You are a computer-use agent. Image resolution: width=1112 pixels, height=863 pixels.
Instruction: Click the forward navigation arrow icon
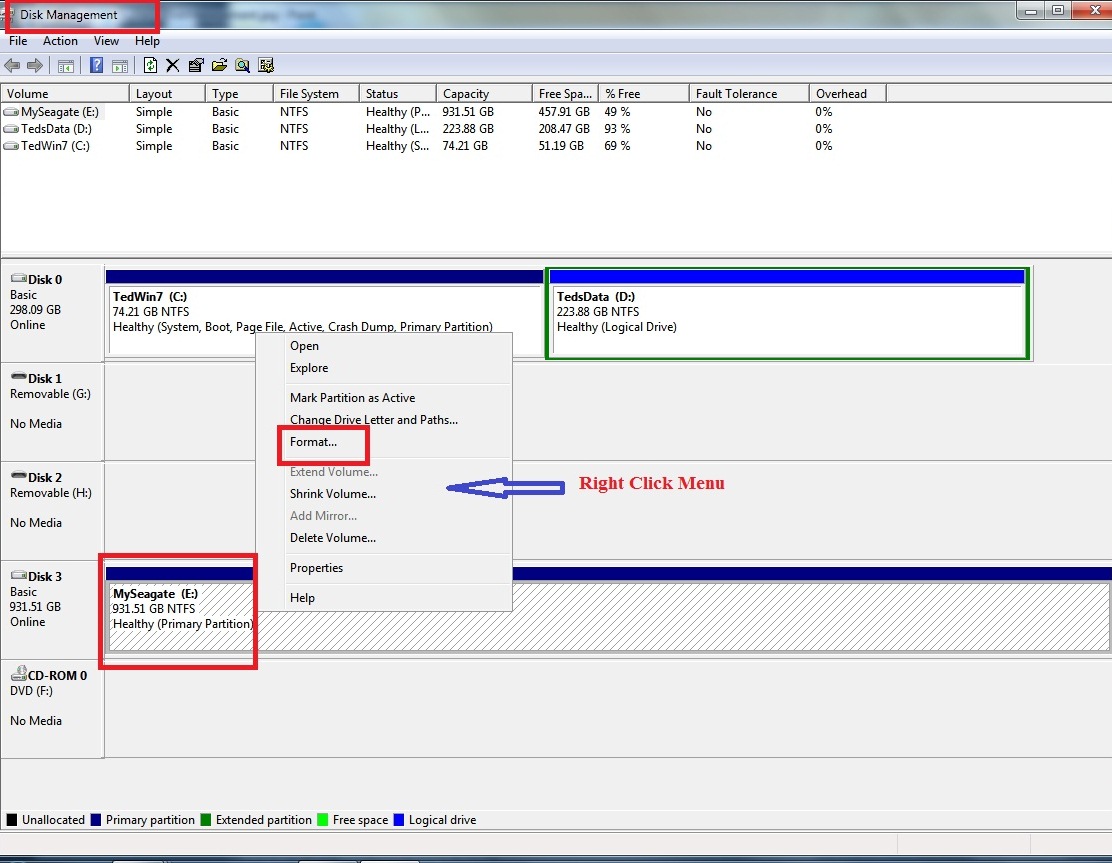(x=34, y=65)
